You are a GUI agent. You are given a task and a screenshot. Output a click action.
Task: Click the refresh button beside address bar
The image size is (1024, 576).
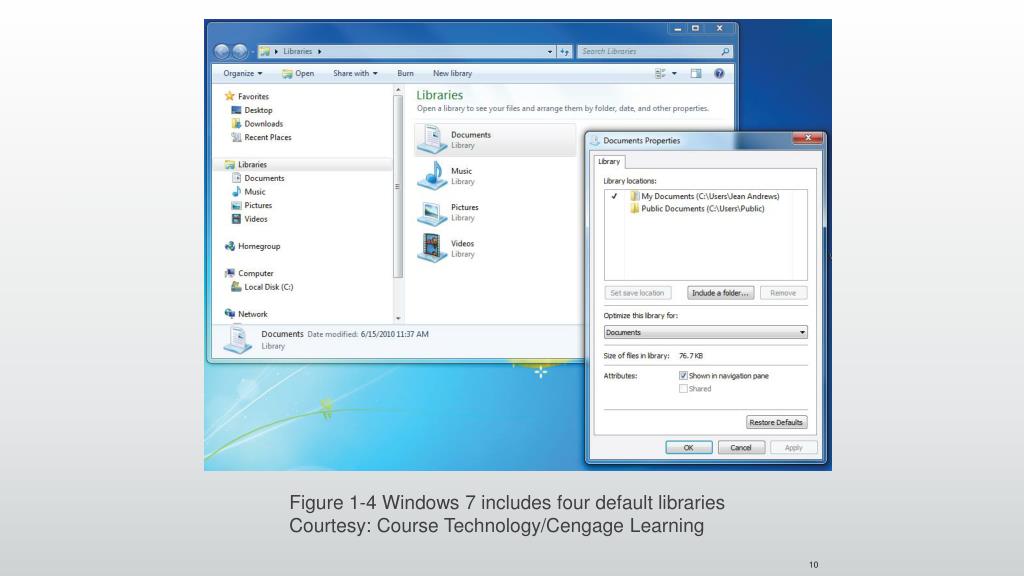[x=564, y=52]
